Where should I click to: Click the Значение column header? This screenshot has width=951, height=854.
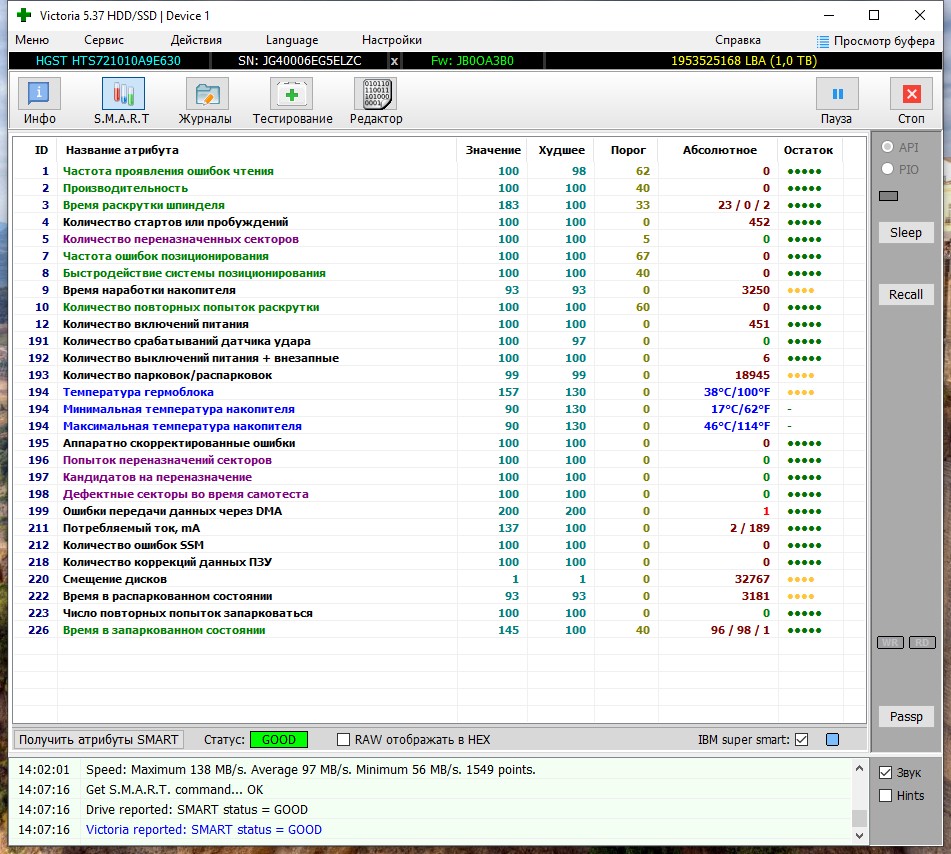pyautogui.click(x=493, y=150)
